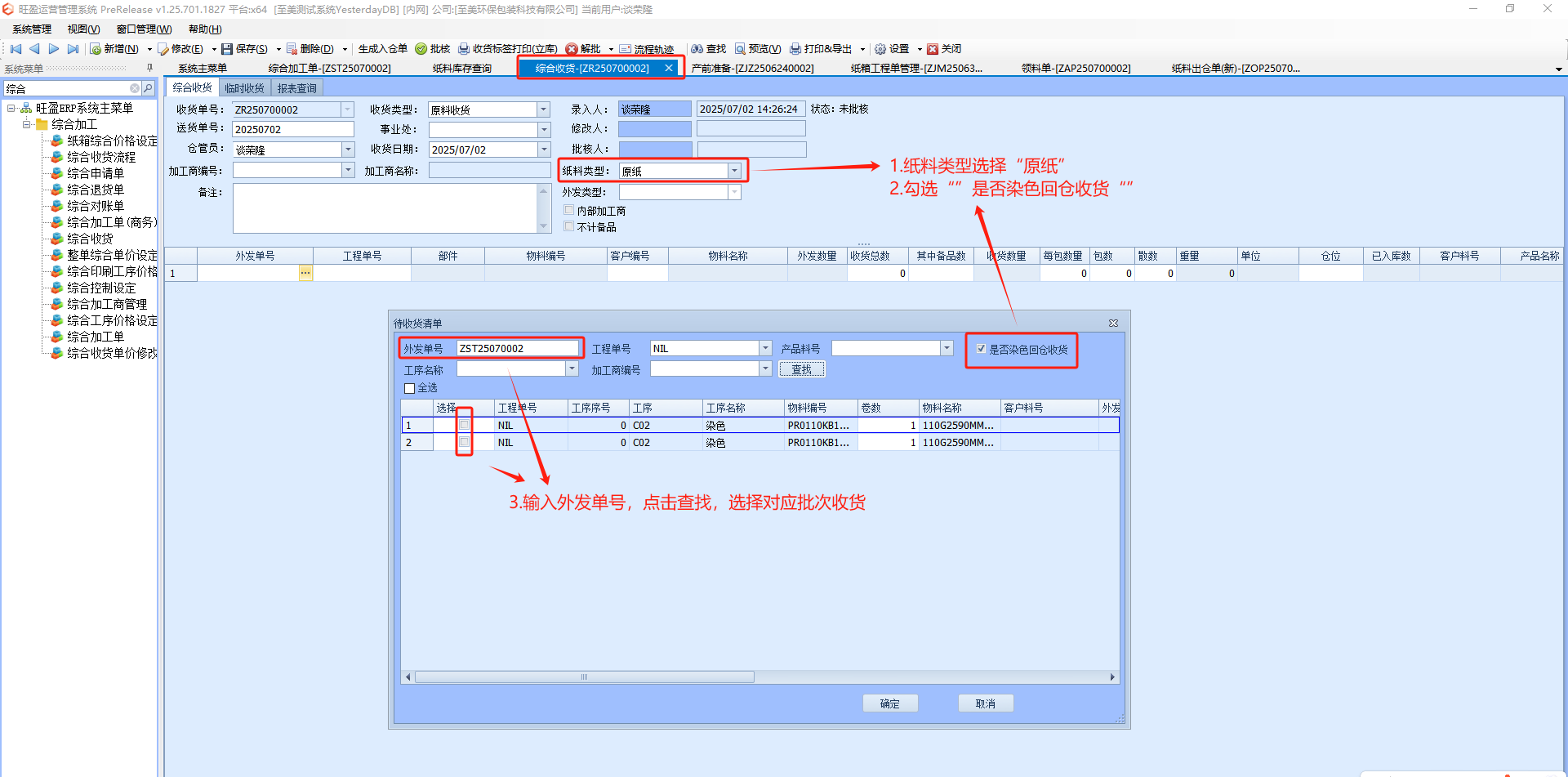This screenshot has width=1568, height=777.
Task: Open the 设置 gear settings
Action: 892,49
